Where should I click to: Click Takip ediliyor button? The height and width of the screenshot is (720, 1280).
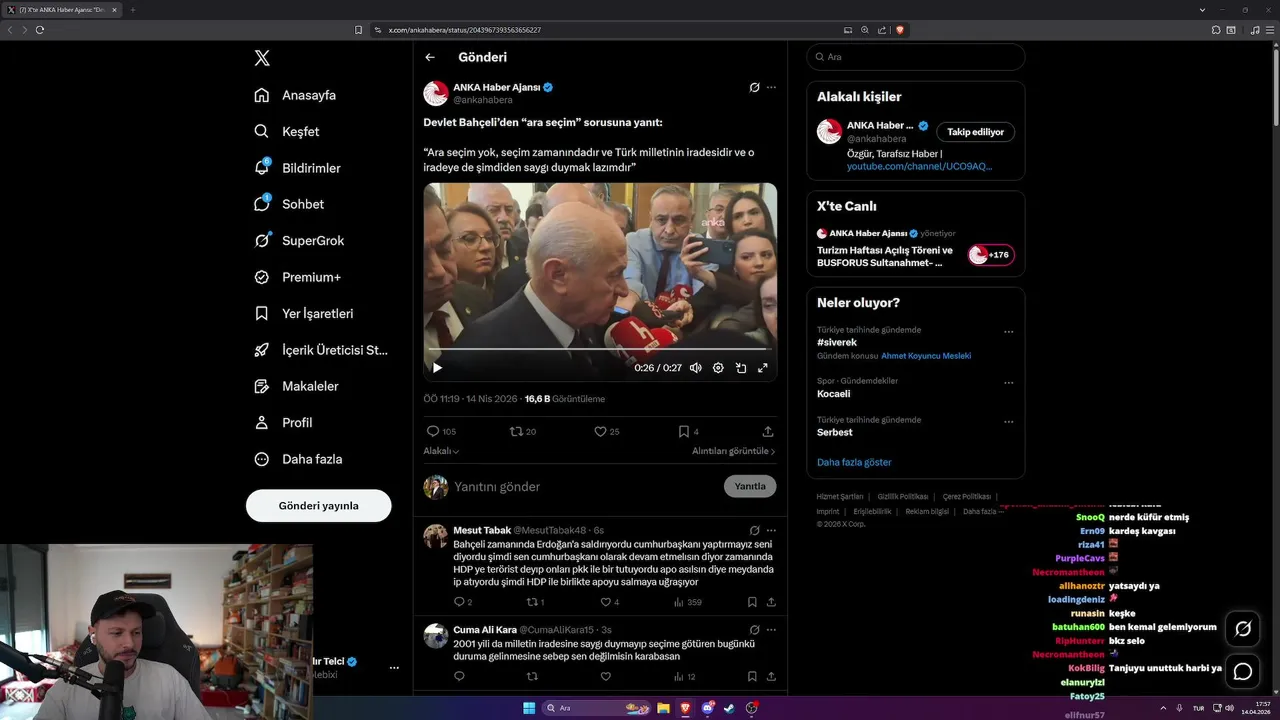coord(975,132)
